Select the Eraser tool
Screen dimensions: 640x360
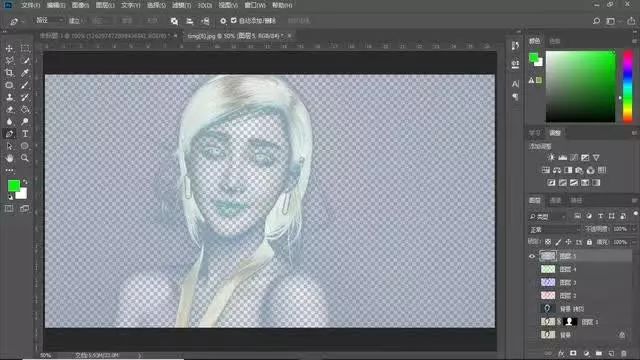(9, 109)
